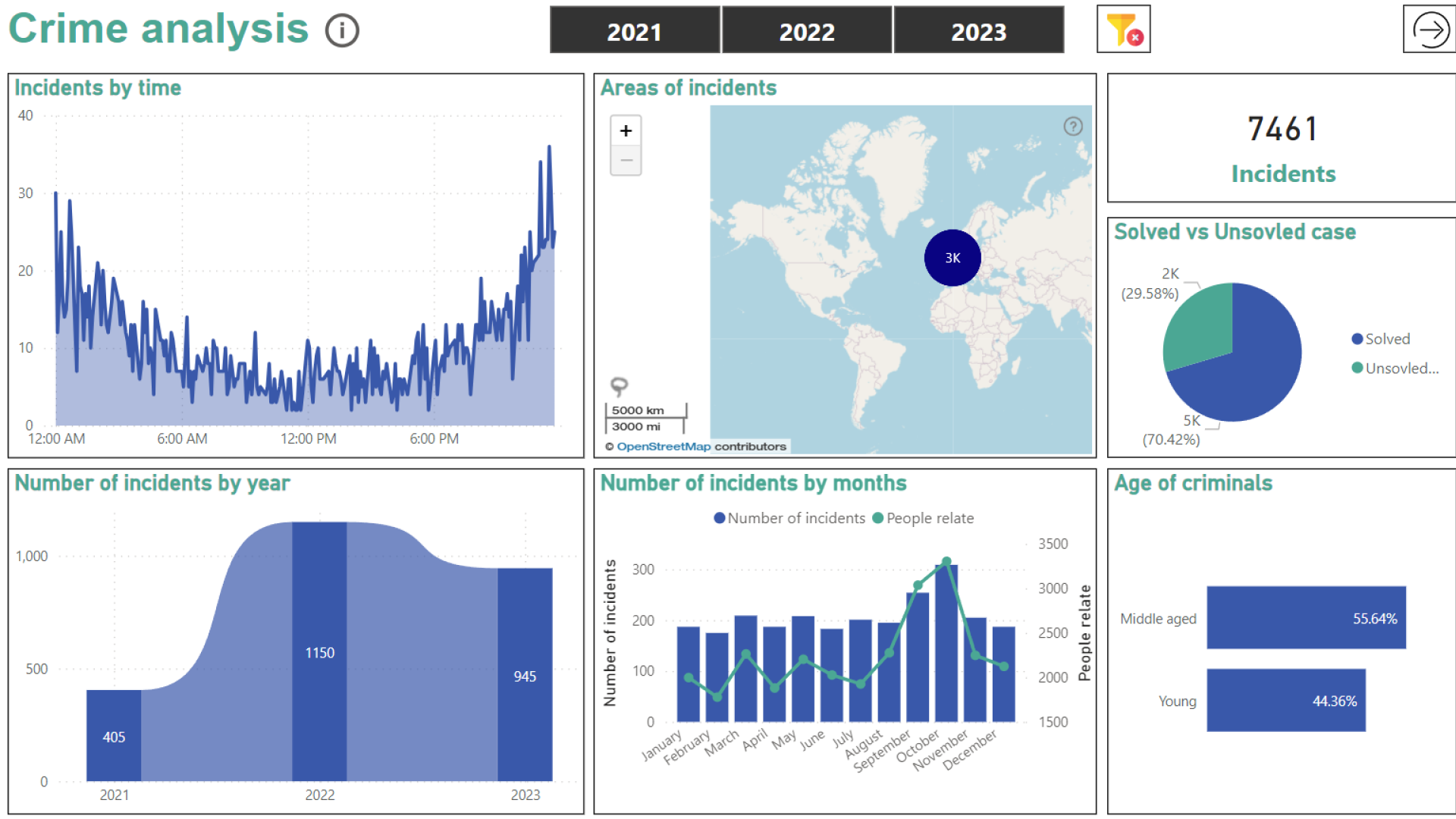
Task: Click the Unsovled legend marker
Action: pyautogui.click(x=1357, y=368)
